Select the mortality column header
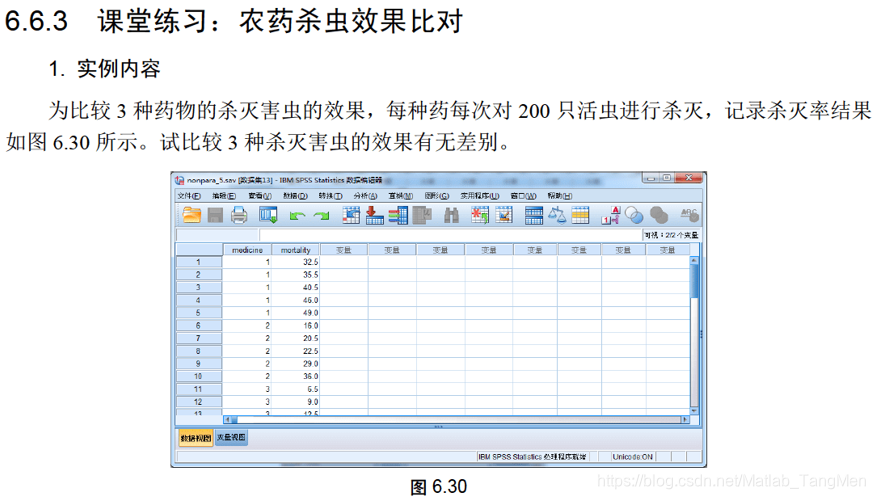 point(295,250)
